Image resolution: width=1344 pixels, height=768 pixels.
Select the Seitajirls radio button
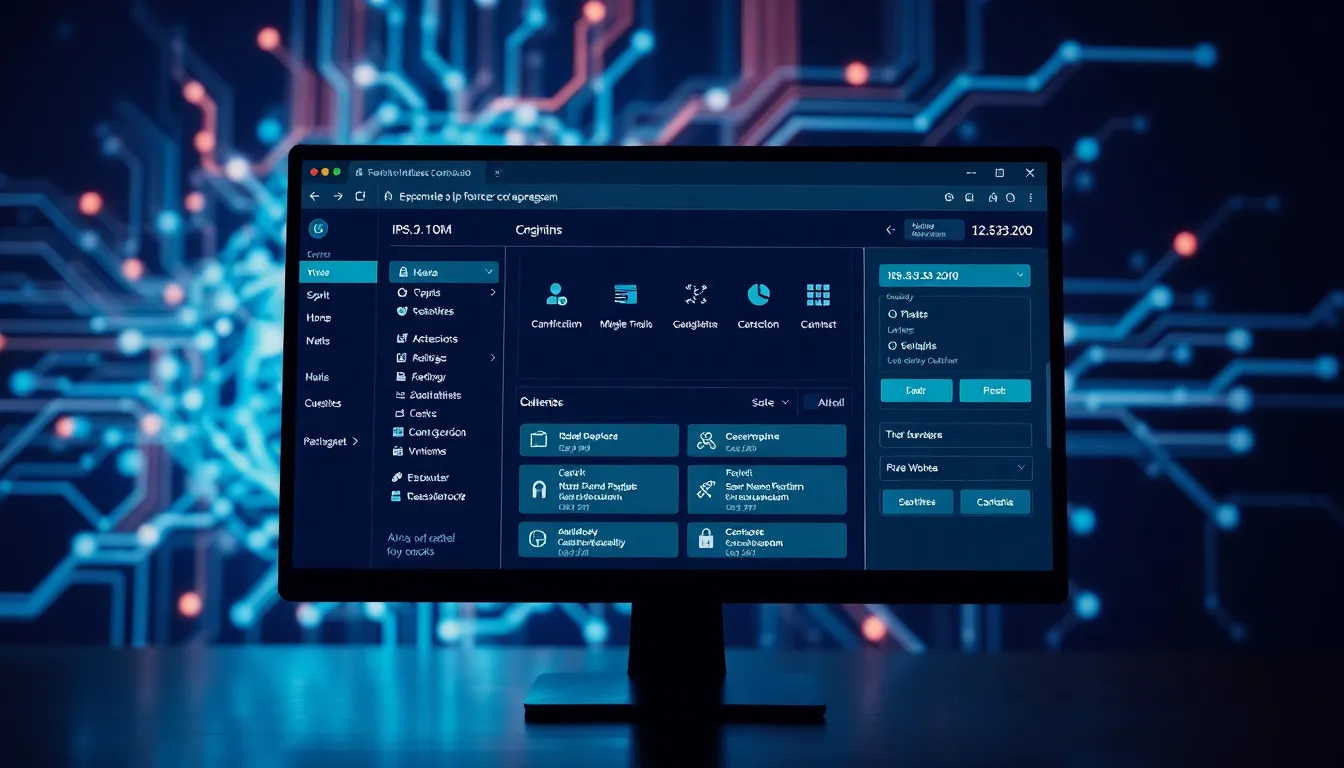click(892, 346)
